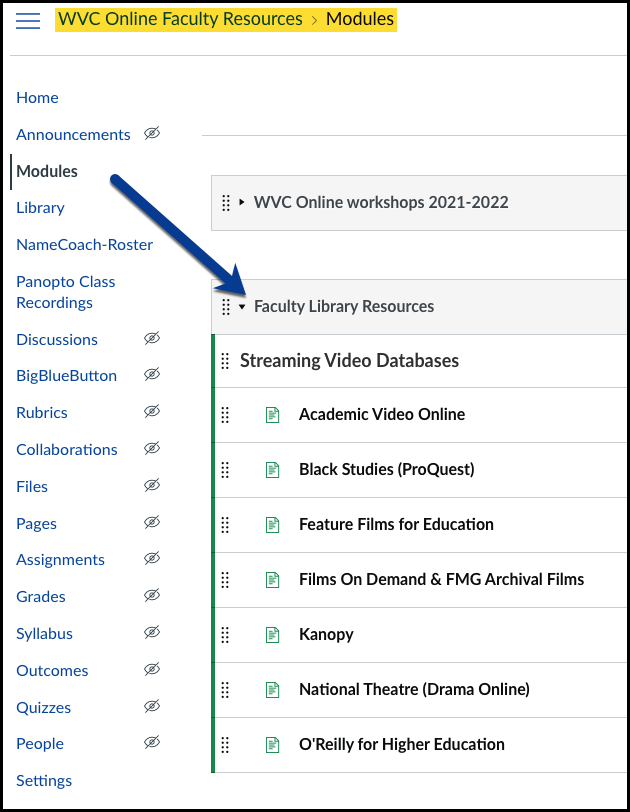Open Films On Demand & FMG Archival Films

coord(442,579)
